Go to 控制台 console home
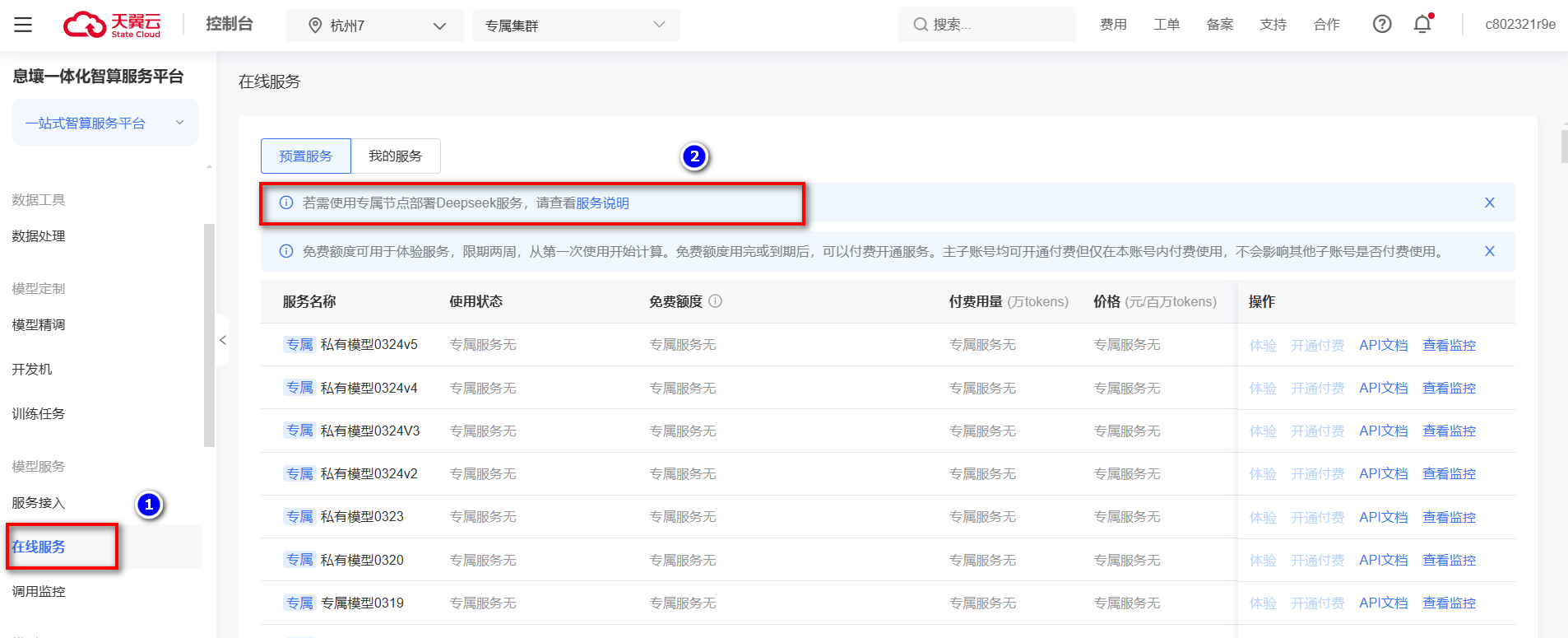The width and height of the screenshot is (1568, 638). (230, 24)
